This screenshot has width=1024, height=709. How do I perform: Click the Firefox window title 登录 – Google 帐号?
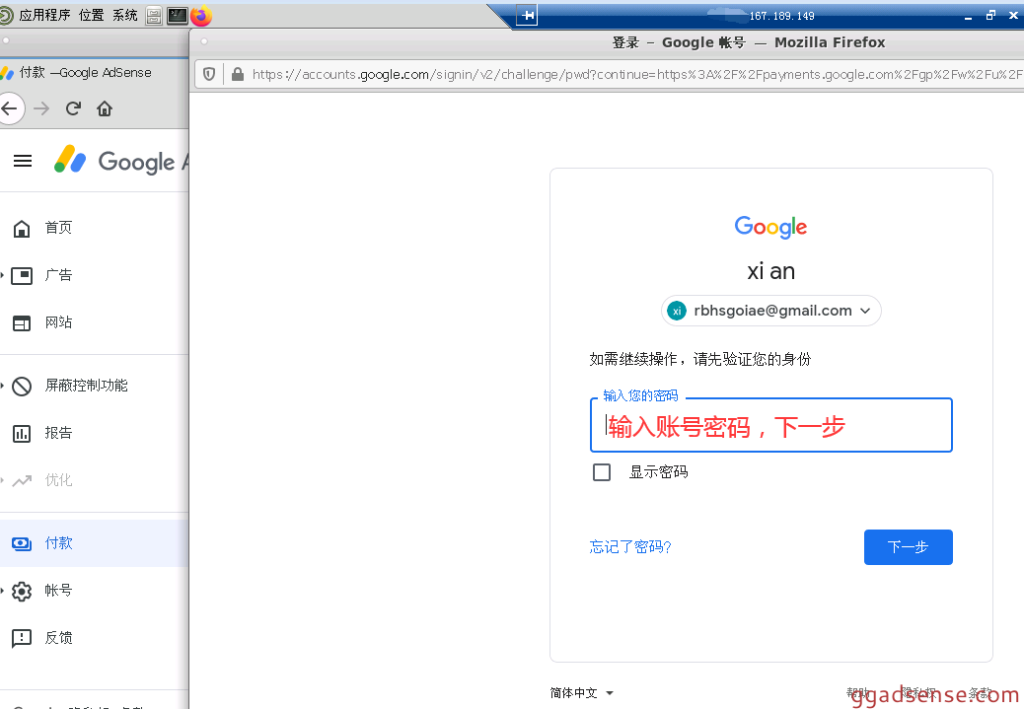point(679,42)
